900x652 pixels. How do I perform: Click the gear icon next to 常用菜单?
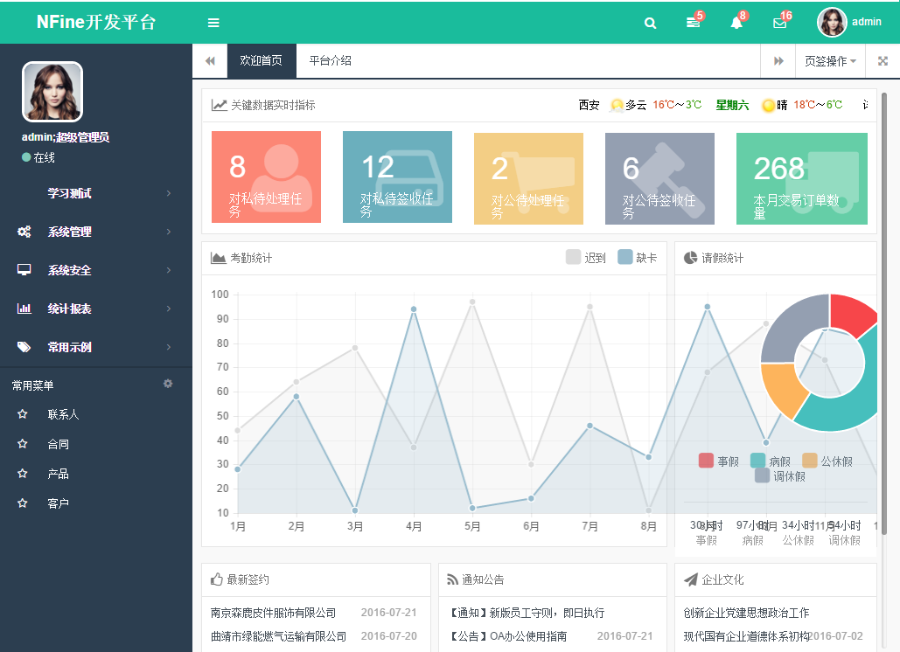167,383
